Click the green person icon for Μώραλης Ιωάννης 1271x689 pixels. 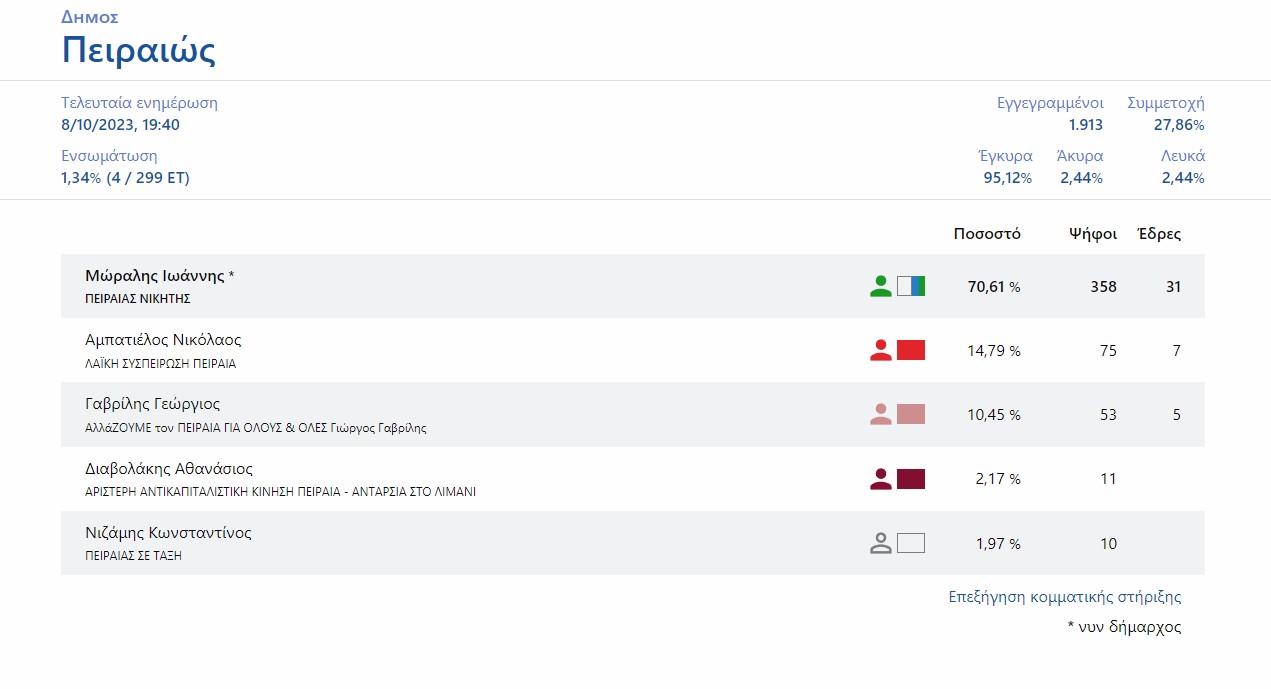[x=880, y=287]
